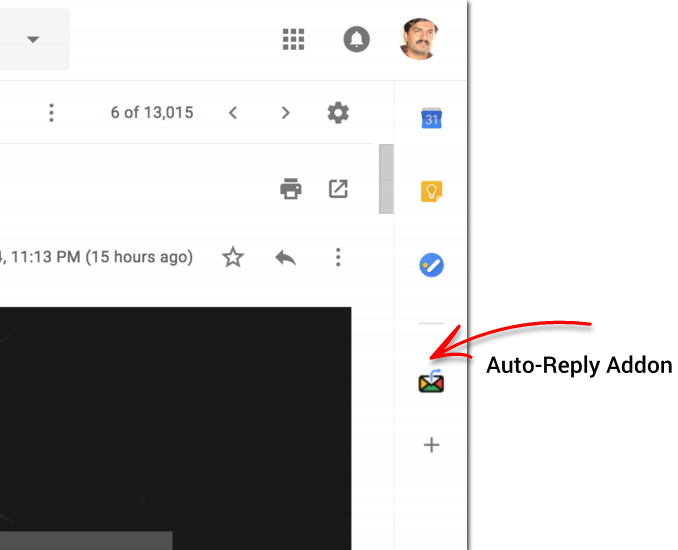
Task: Print all using the printer icon
Action: tap(291, 189)
